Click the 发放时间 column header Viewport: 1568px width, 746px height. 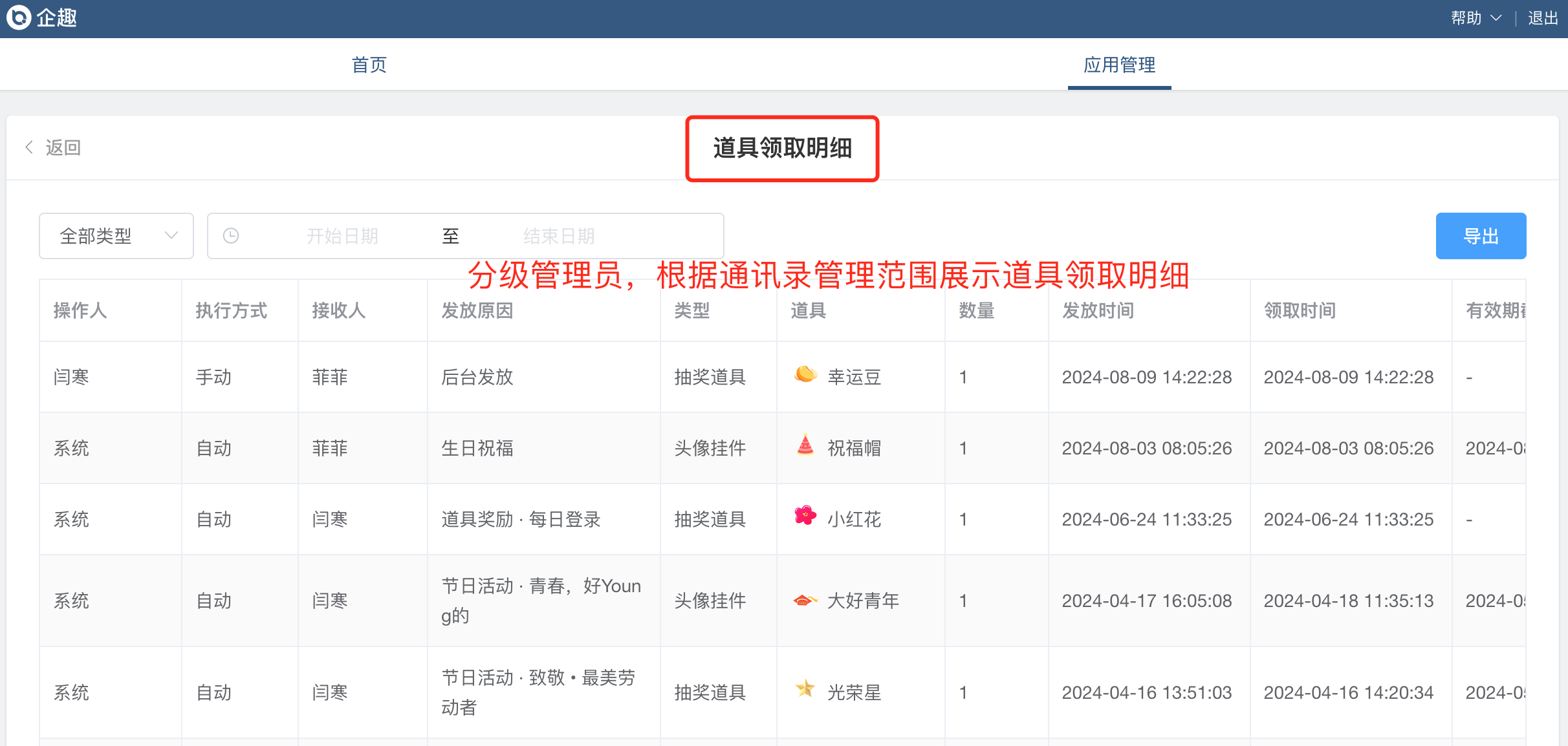[1098, 311]
